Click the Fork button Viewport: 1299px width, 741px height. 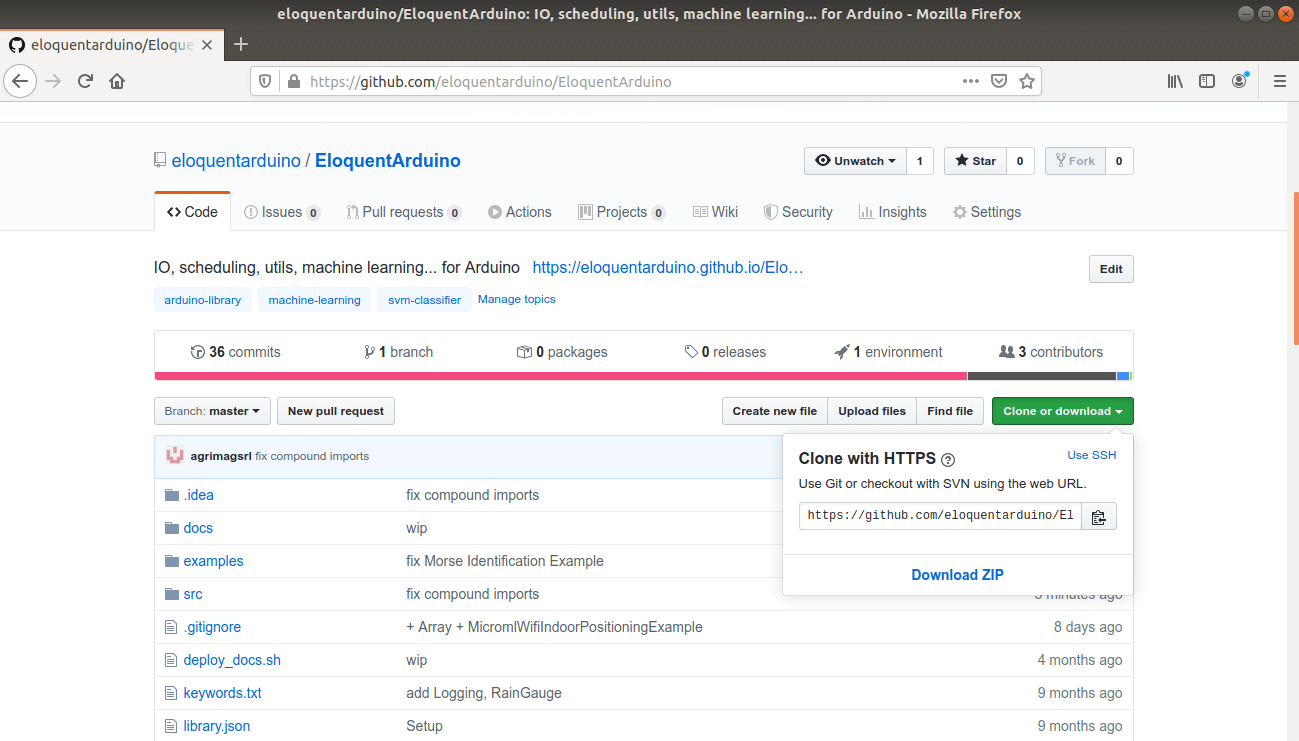[x=1075, y=161]
